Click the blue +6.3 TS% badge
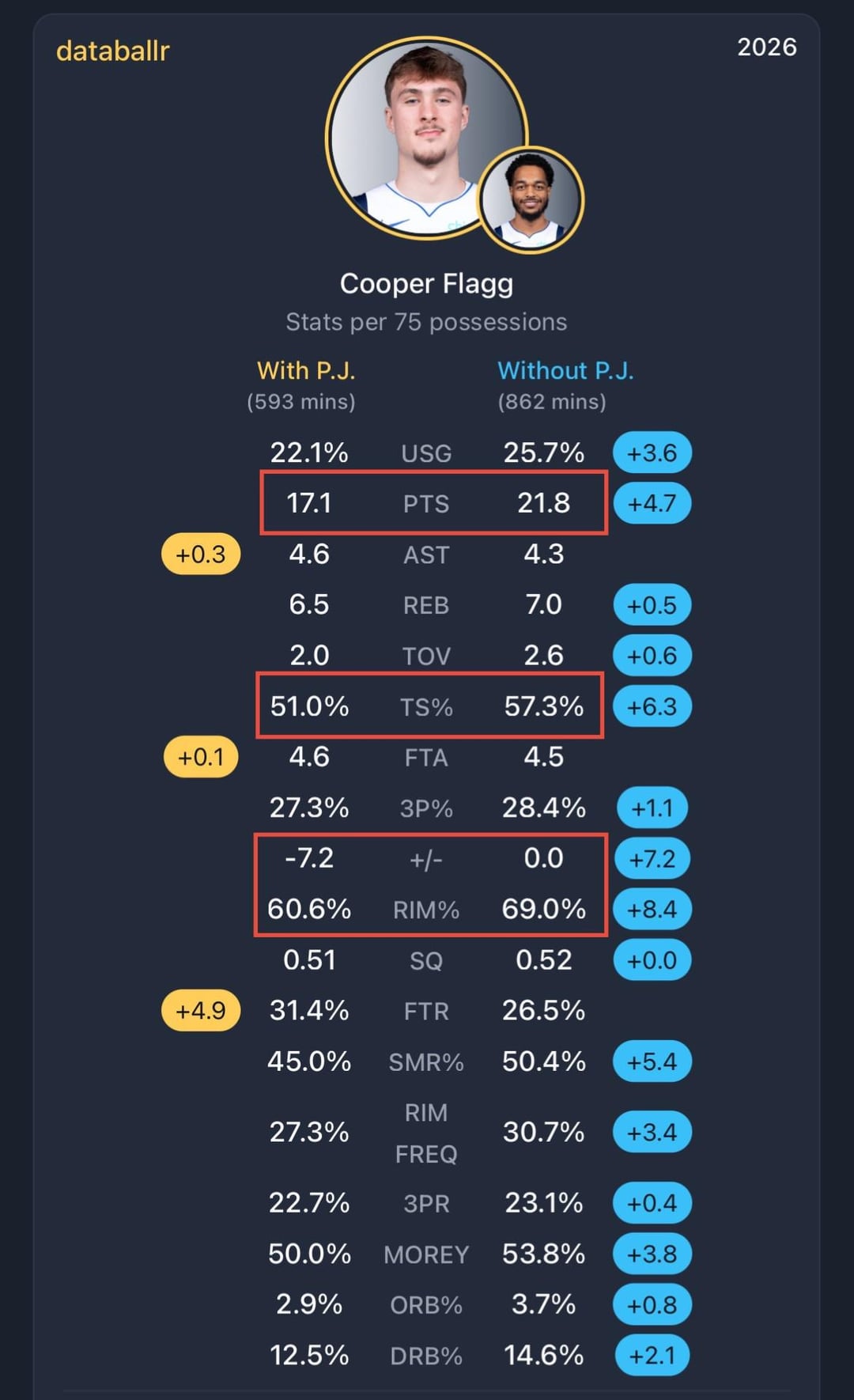 (652, 706)
